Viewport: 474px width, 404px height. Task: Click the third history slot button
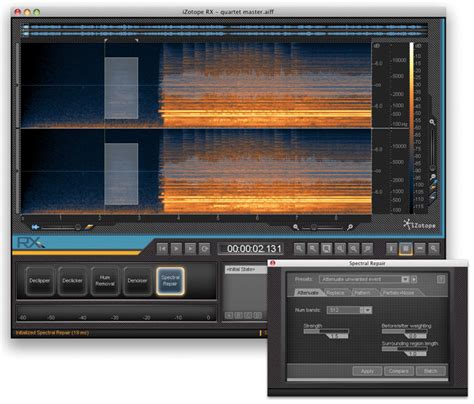coord(248,315)
